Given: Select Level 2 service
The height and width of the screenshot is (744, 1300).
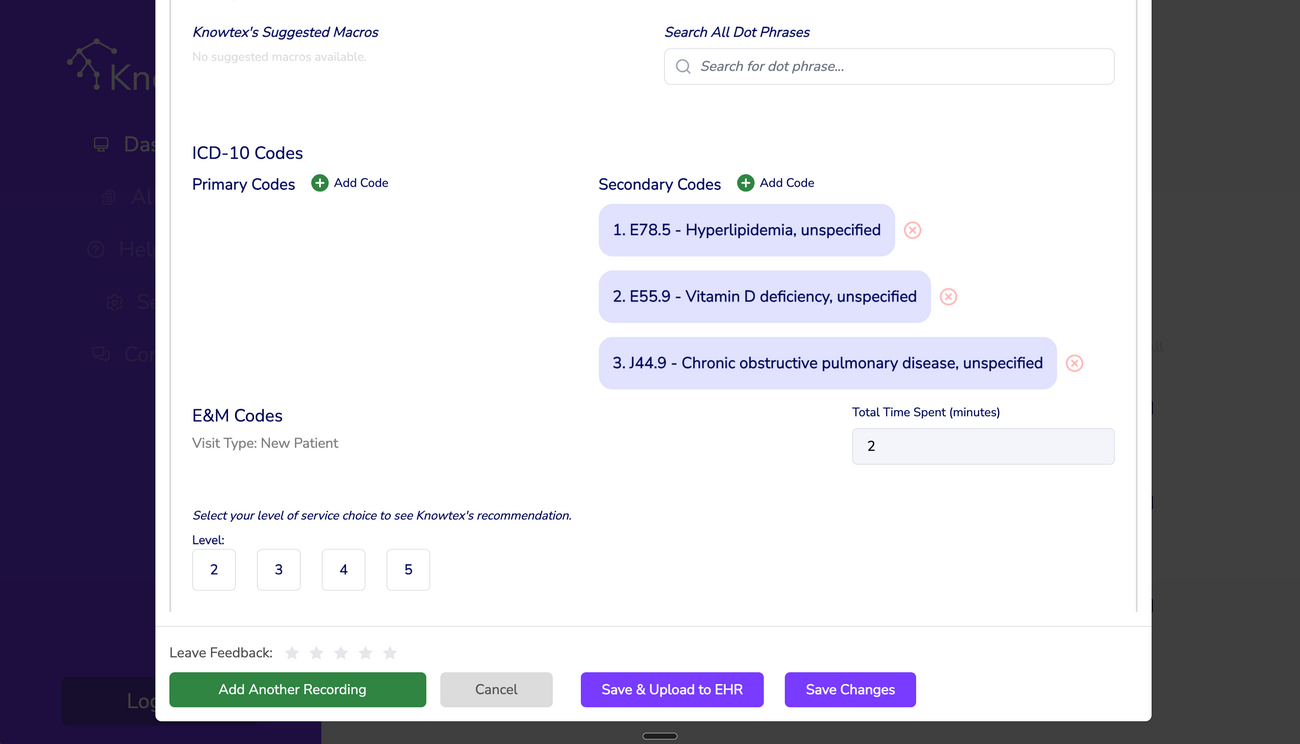Looking at the screenshot, I should (x=213, y=569).
